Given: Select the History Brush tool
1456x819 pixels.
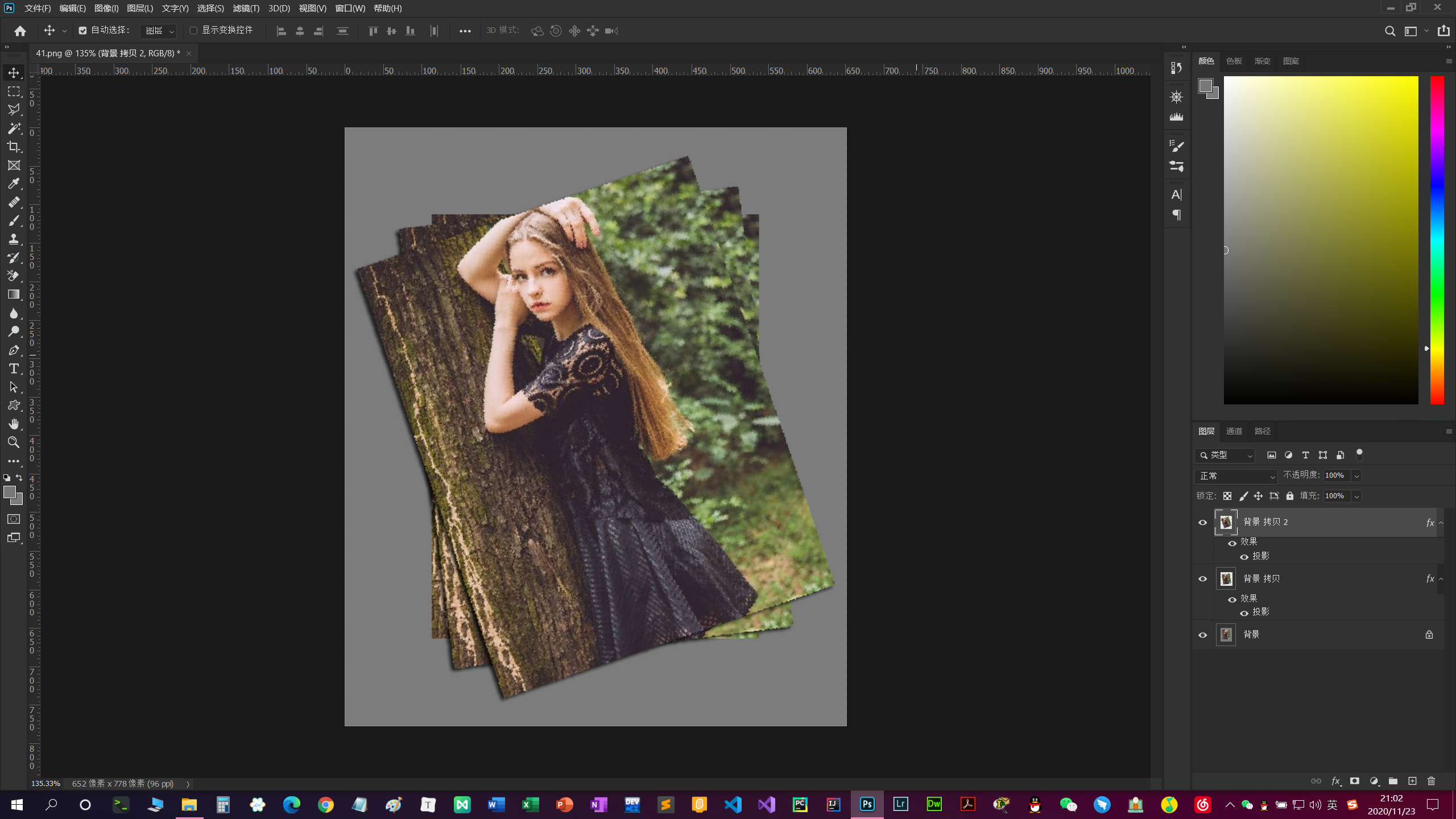Looking at the screenshot, I should point(14,258).
